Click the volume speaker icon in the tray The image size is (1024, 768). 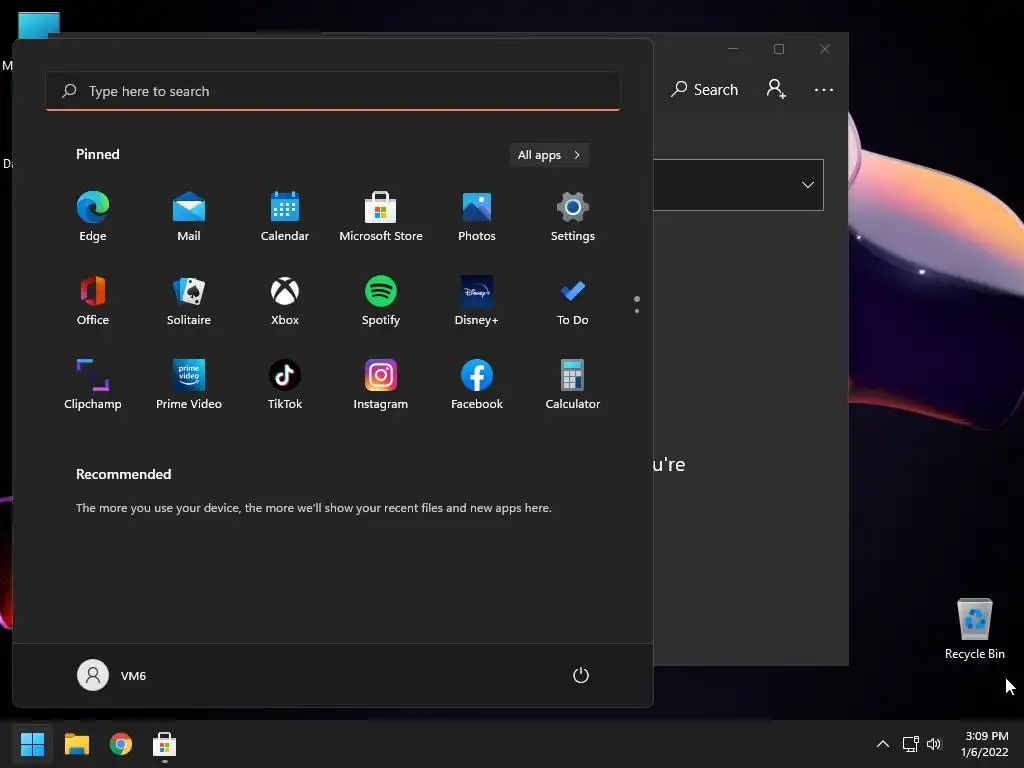[934, 744]
